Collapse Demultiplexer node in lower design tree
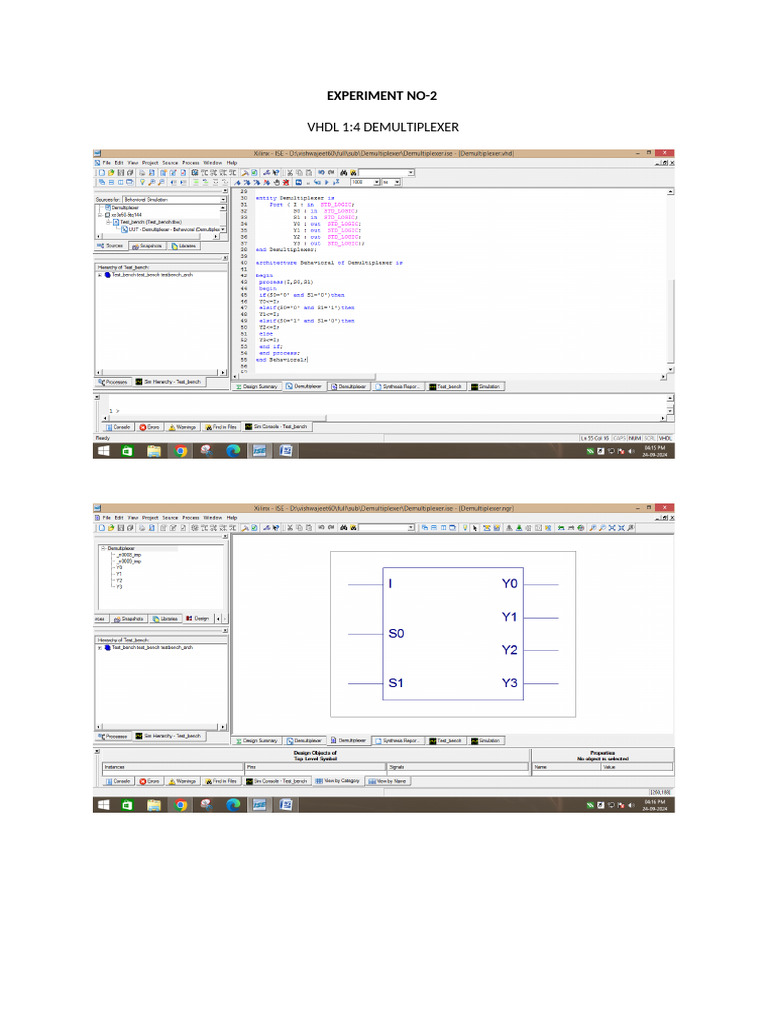Image resolution: width=768 pixels, height=1024 pixels. [103, 549]
